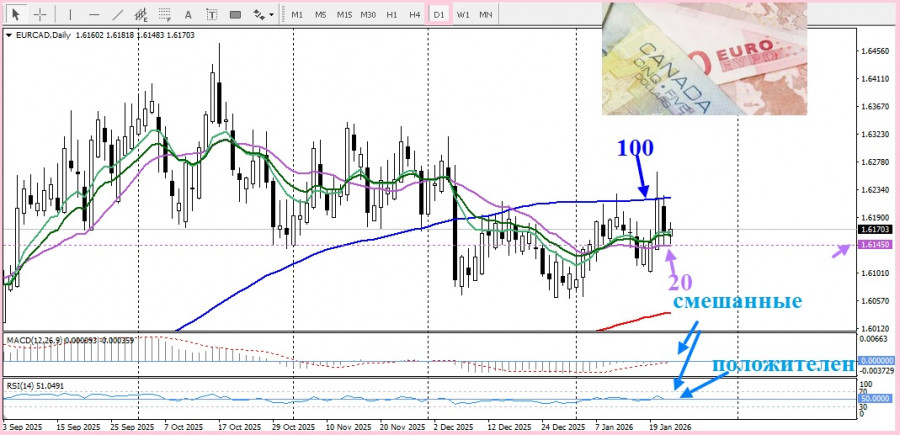Click the current price label 1.61703
This screenshot has width=900, height=435.
coord(874,230)
